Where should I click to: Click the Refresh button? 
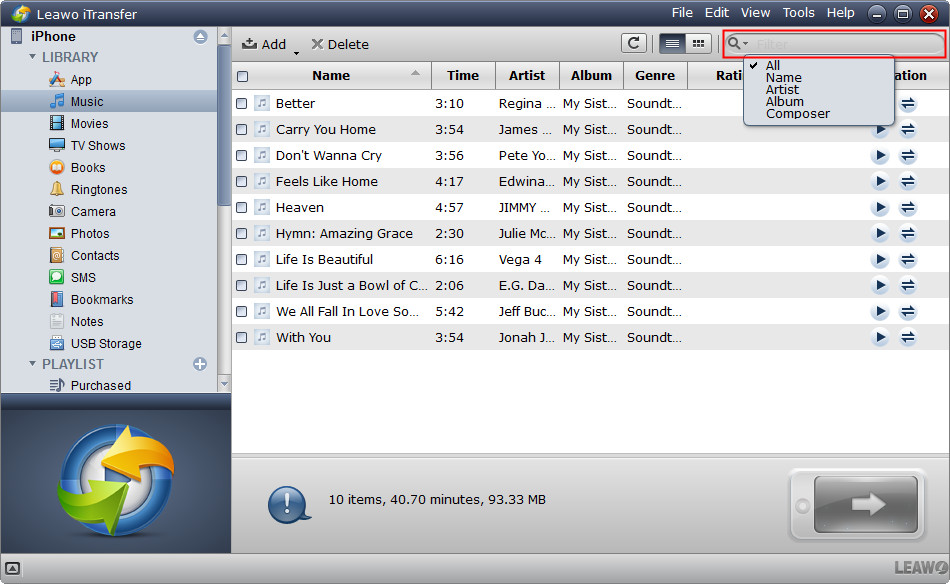pos(634,43)
